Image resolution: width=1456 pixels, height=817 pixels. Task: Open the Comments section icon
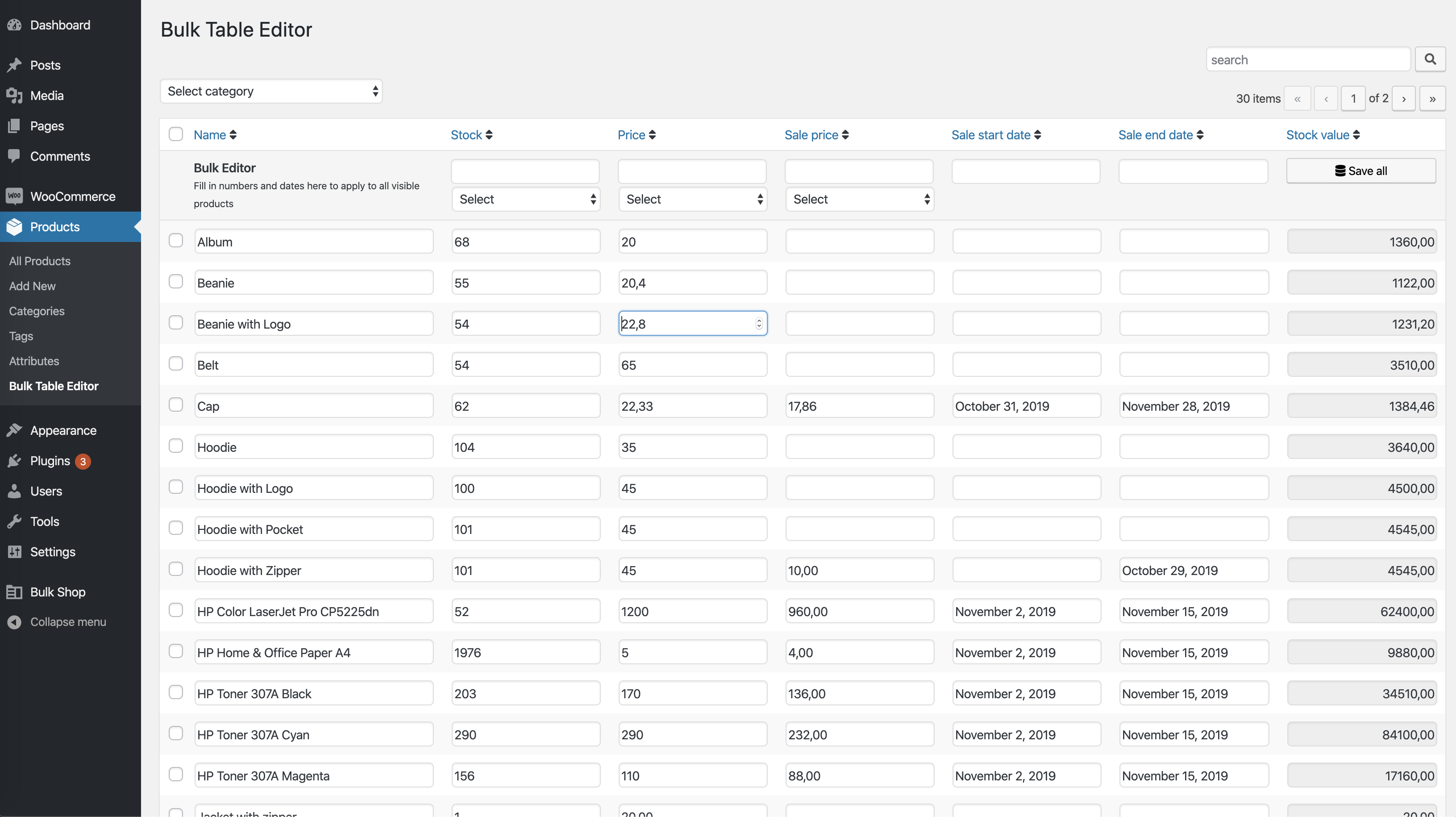click(15, 156)
